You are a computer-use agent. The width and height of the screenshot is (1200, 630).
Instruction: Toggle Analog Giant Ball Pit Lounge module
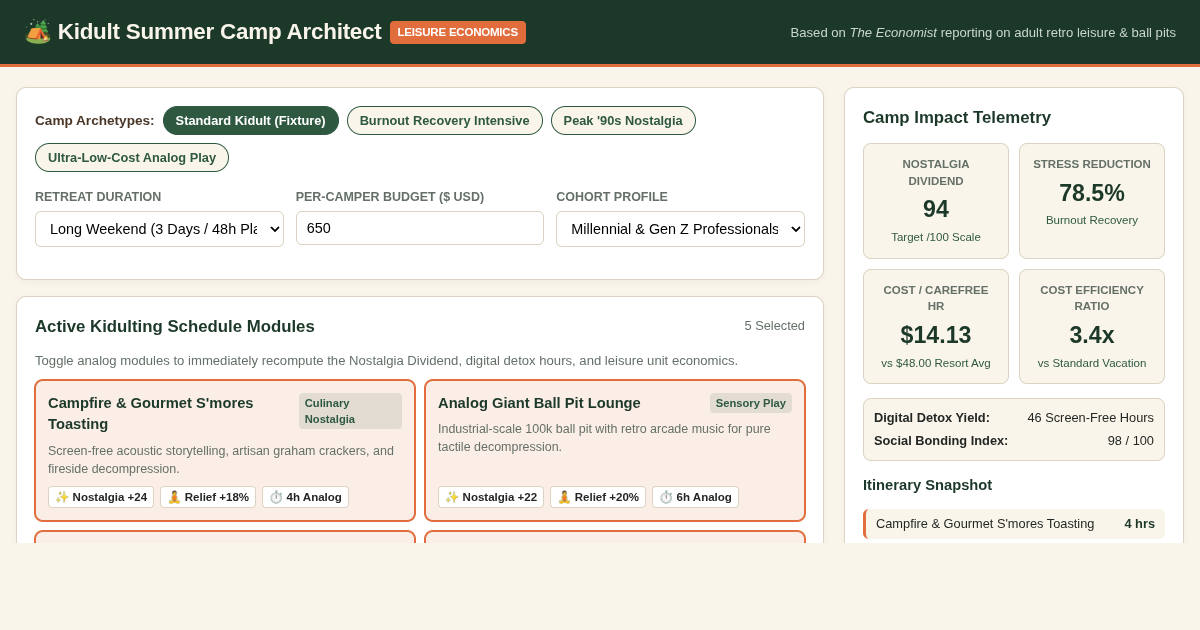click(x=615, y=451)
